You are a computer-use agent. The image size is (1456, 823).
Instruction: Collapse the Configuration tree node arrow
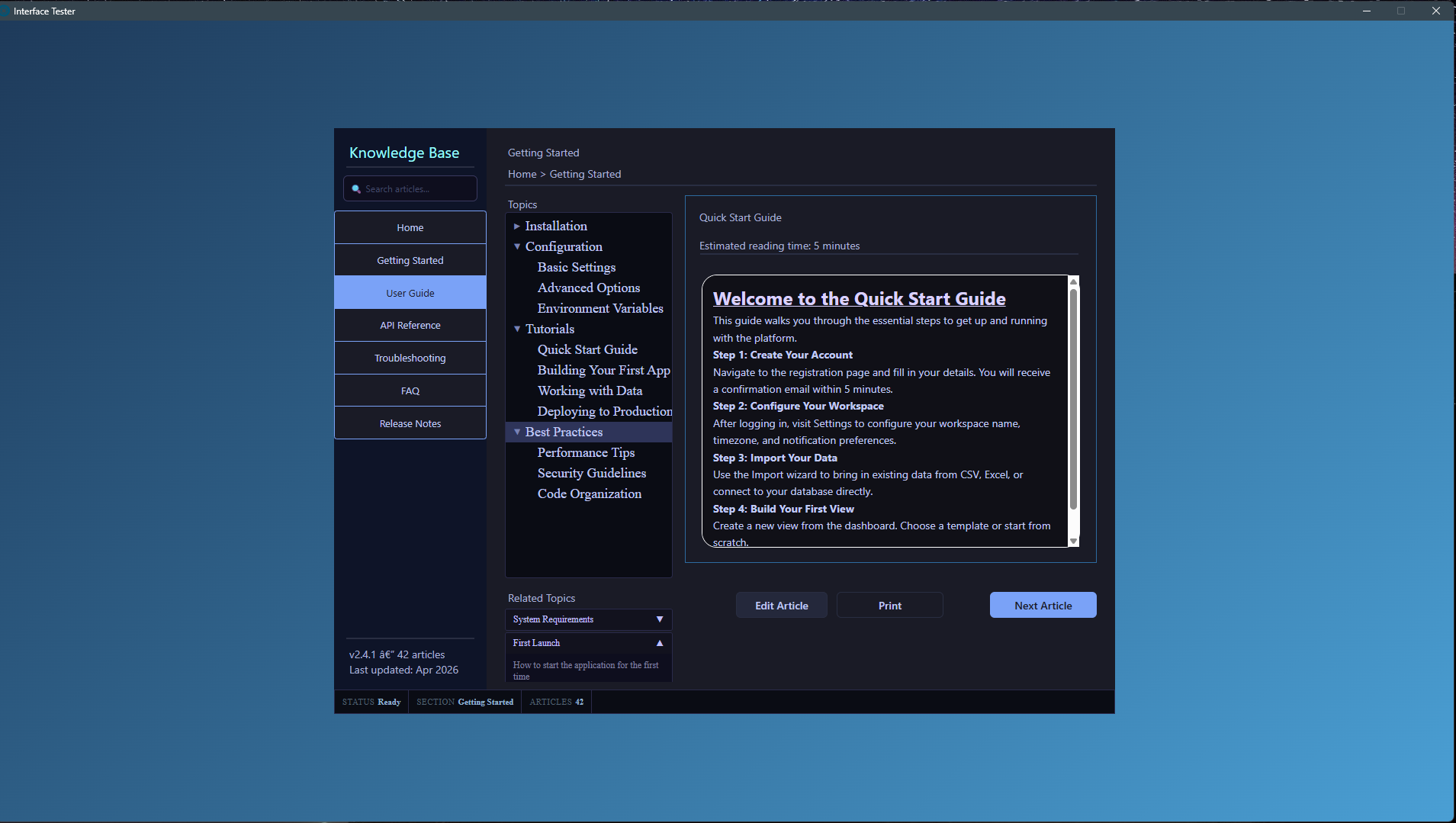517,247
